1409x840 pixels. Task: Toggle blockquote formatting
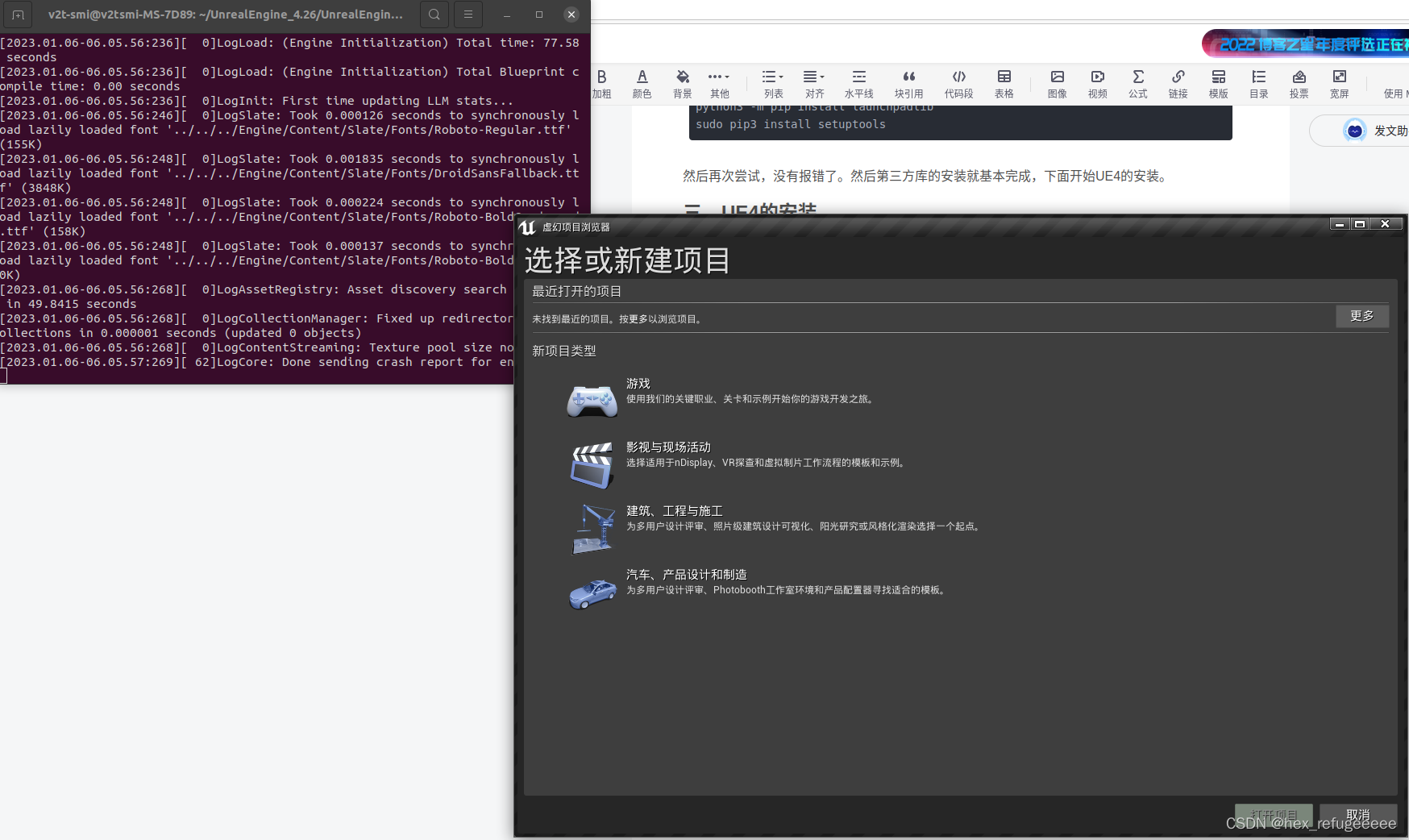pyautogui.click(x=908, y=83)
